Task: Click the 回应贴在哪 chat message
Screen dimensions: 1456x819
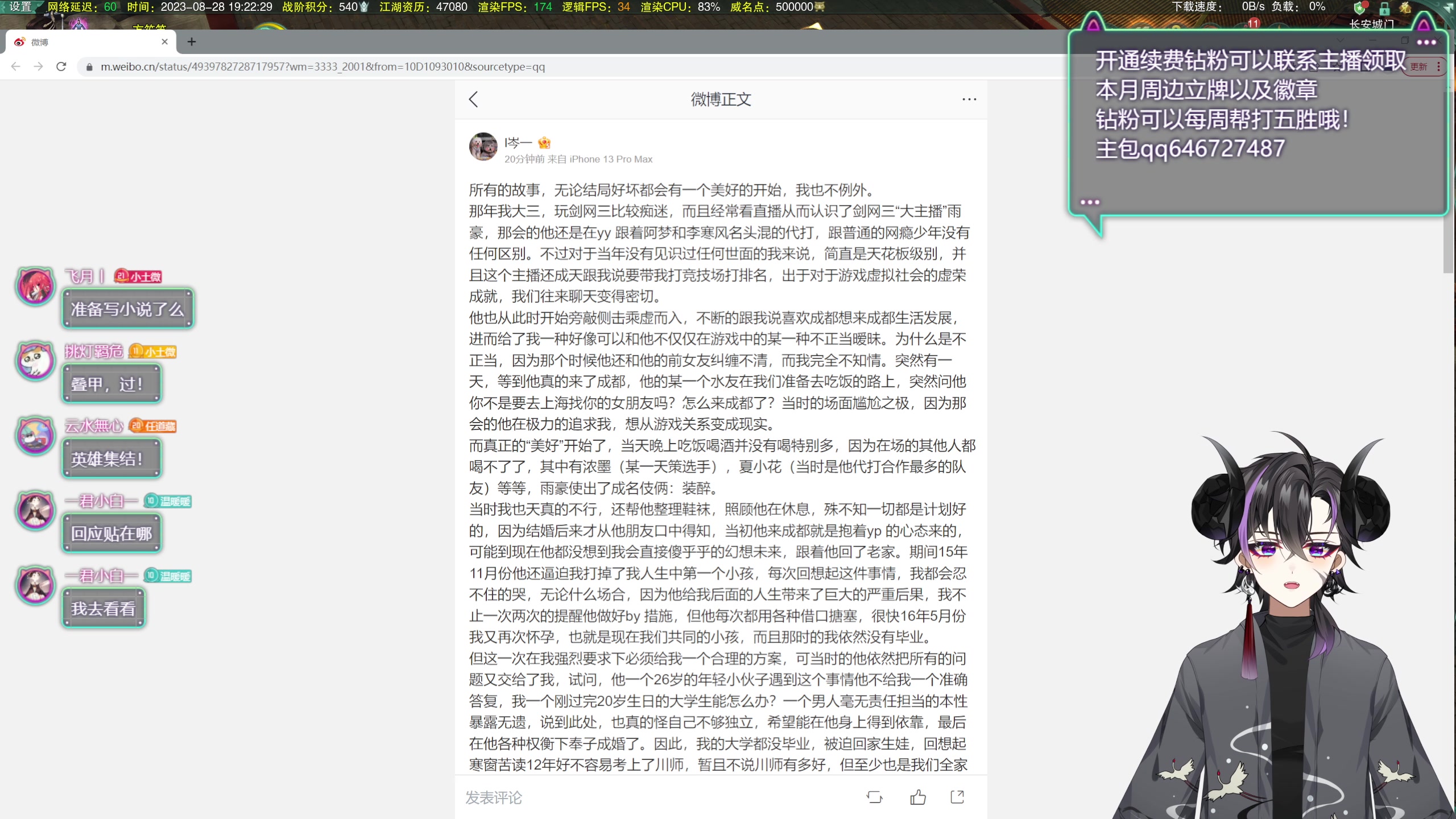Action: pos(111,533)
